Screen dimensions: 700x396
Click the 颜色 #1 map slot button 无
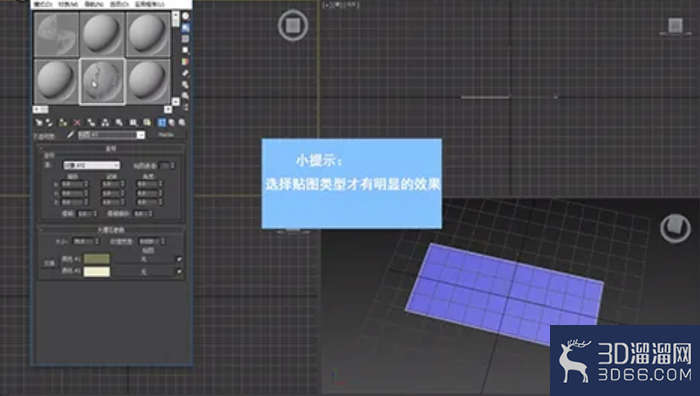coord(144,259)
